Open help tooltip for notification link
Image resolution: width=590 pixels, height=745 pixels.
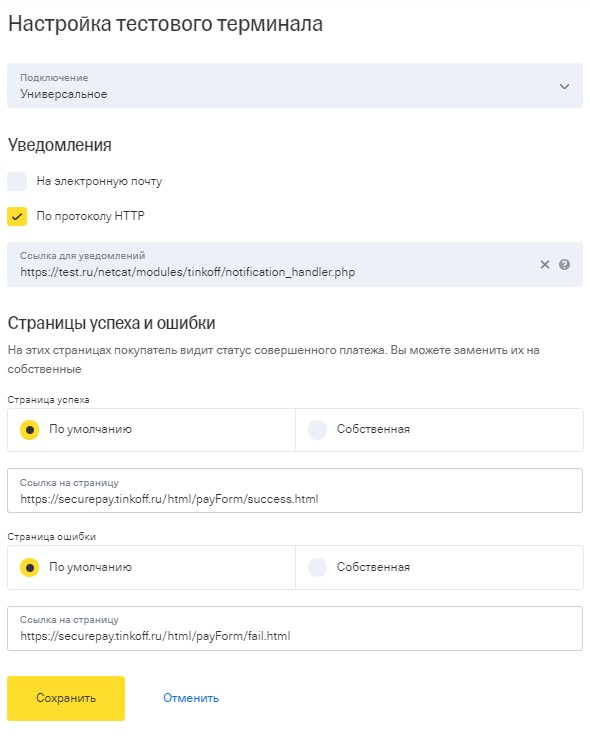[564, 265]
